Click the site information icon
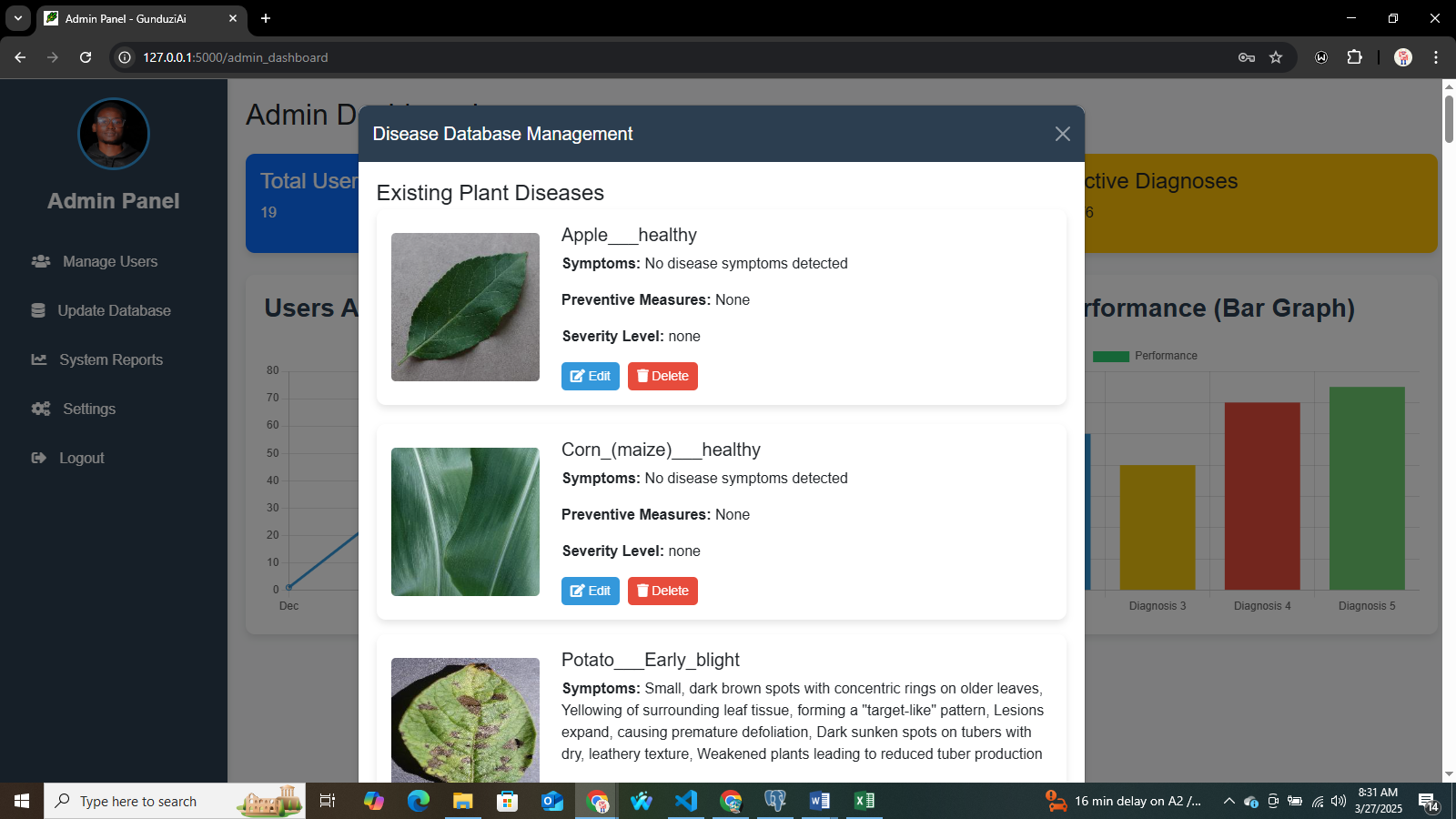The image size is (1456, 819). [125, 57]
